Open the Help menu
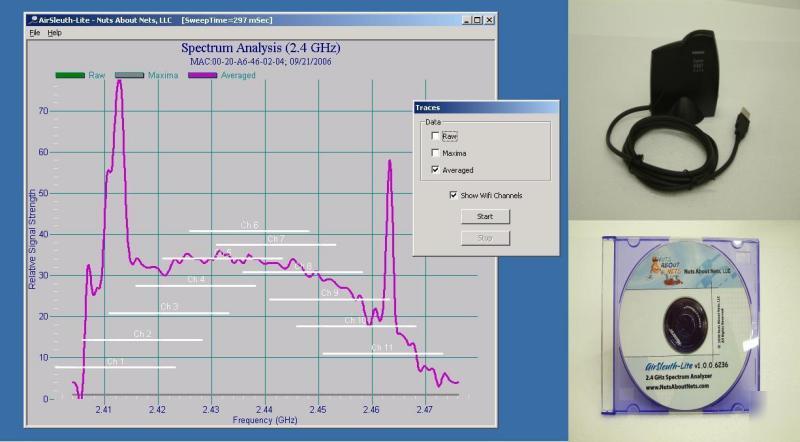The width and height of the screenshot is (800, 442). click(x=55, y=33)
